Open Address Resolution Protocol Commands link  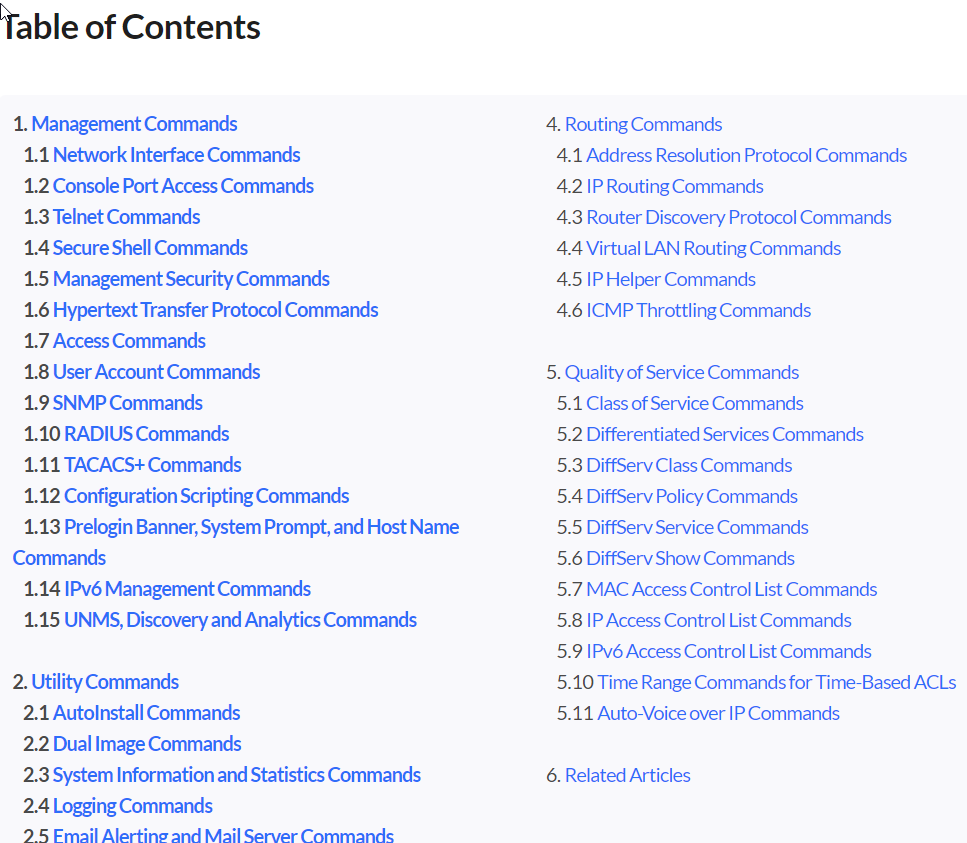click(746, 155)
